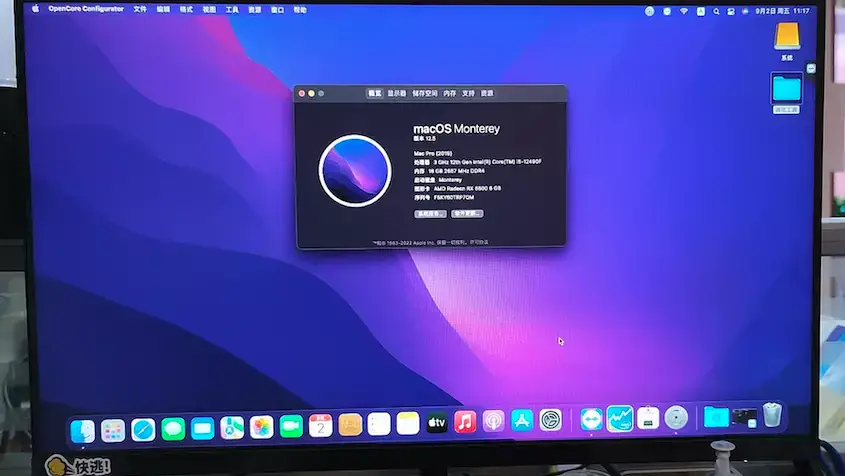Click the round Monterey logo image
This screenshot has width=845, height=476.
355,171
